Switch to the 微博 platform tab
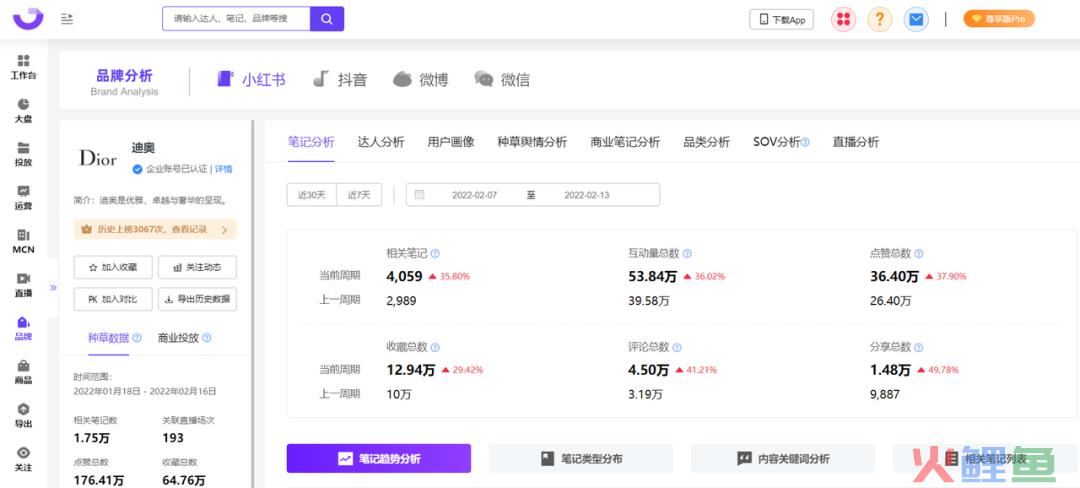The height and width of the screenshot is (488, 1080). [421, 80]
